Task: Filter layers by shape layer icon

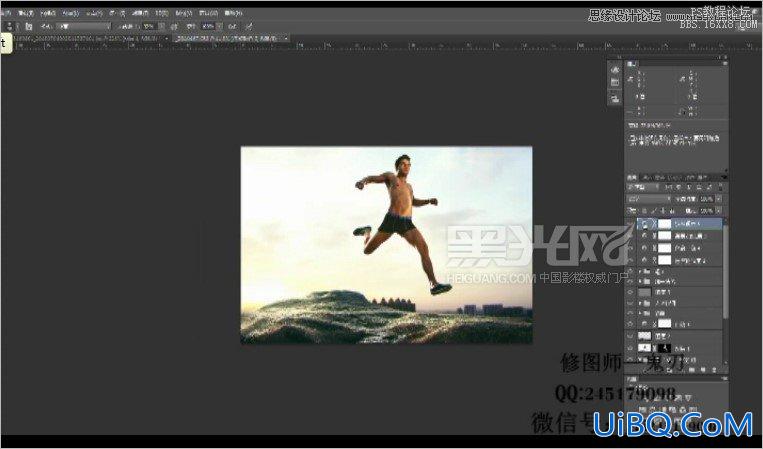Action: pos(699,187)
